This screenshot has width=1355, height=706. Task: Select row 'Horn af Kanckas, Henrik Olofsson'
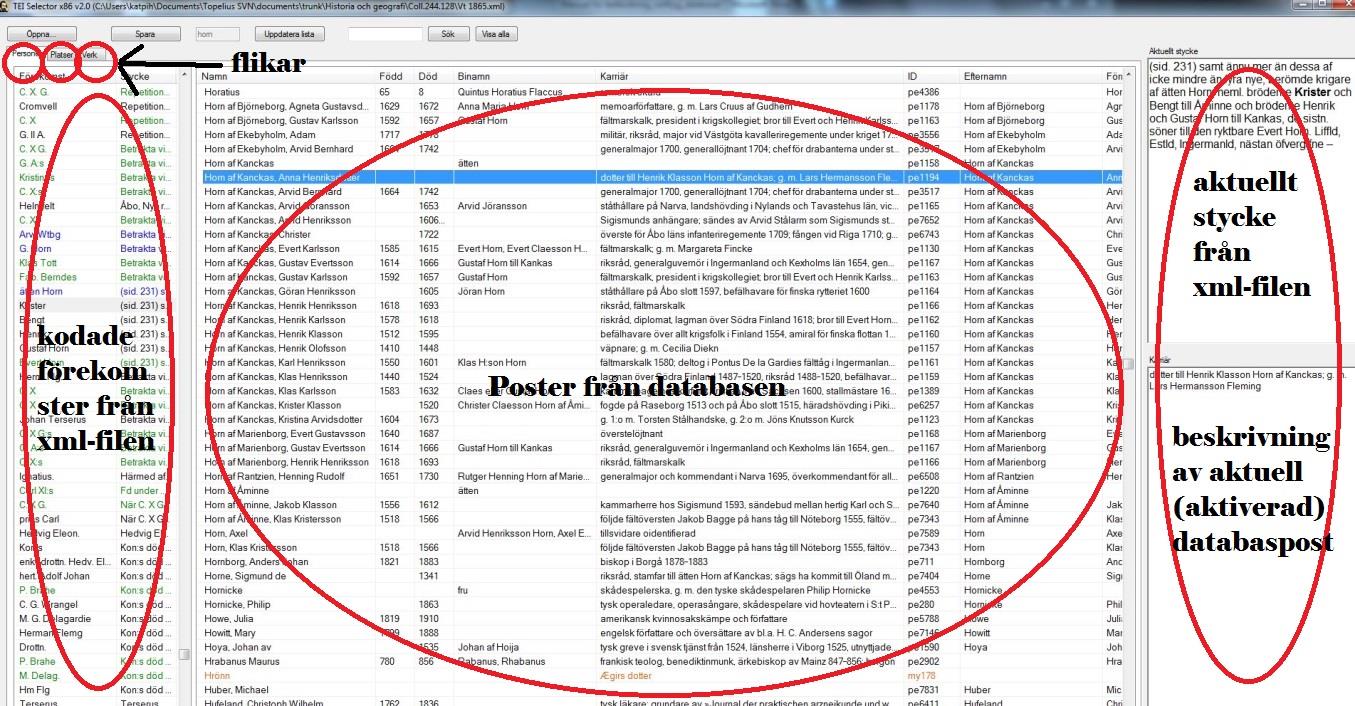[660, 348]
